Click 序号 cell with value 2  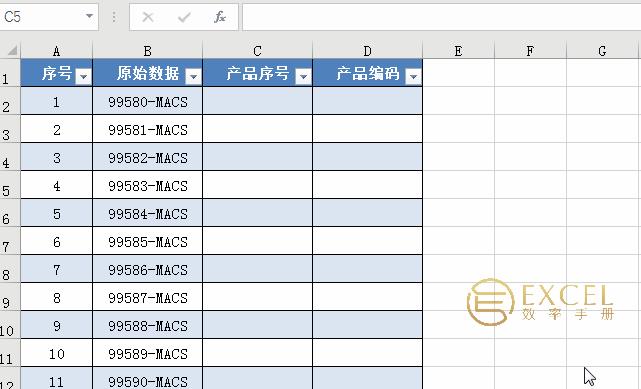click(x=56, y=129)
